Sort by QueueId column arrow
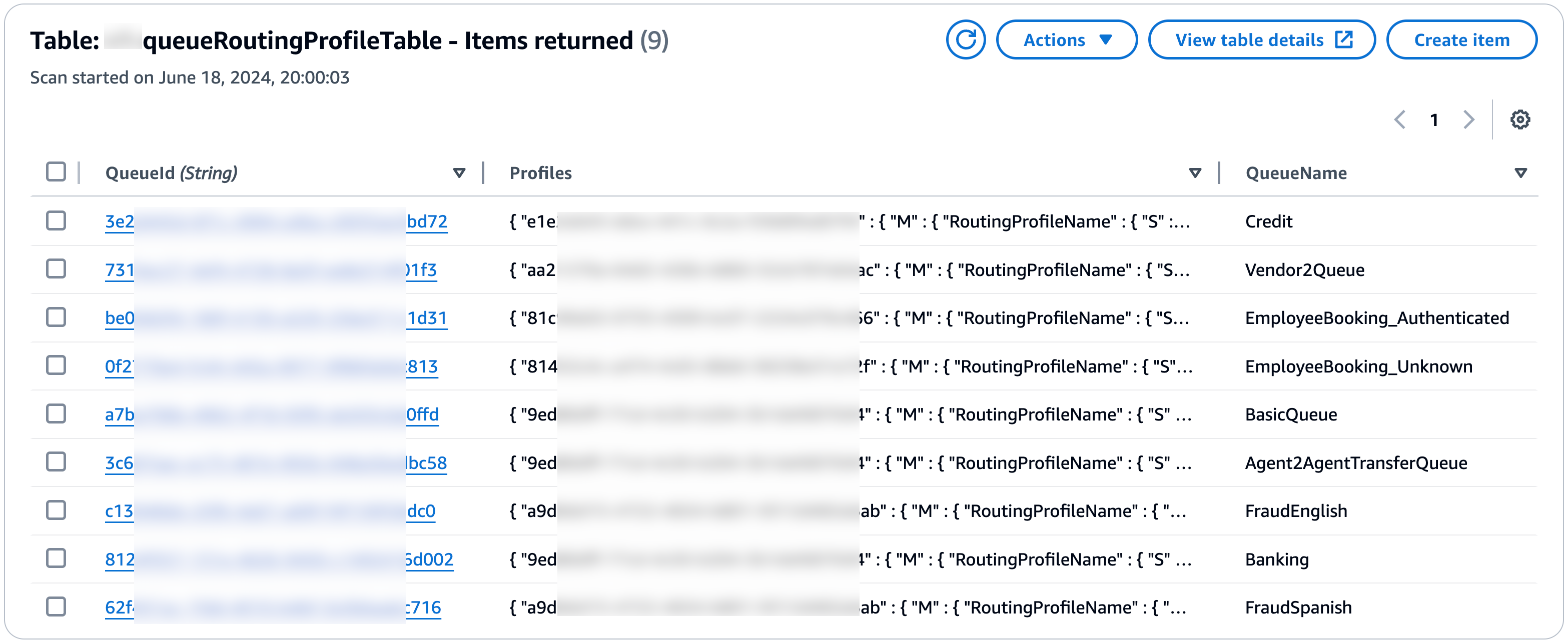 tap(460, 173)
